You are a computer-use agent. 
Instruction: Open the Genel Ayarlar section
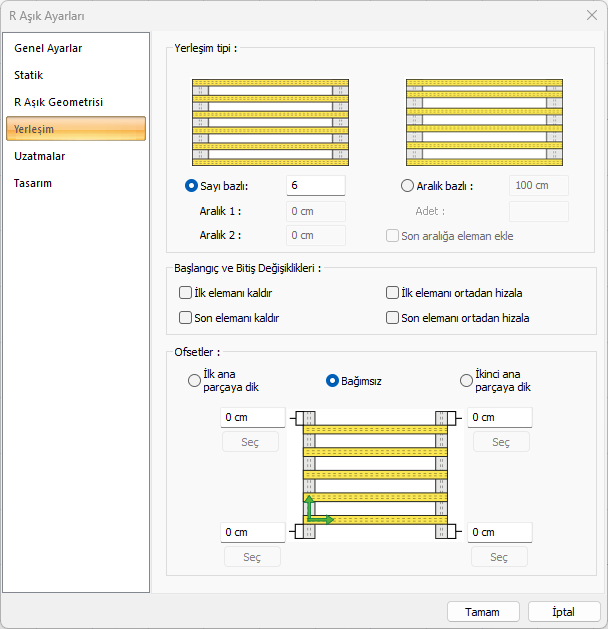click(48, 48)
